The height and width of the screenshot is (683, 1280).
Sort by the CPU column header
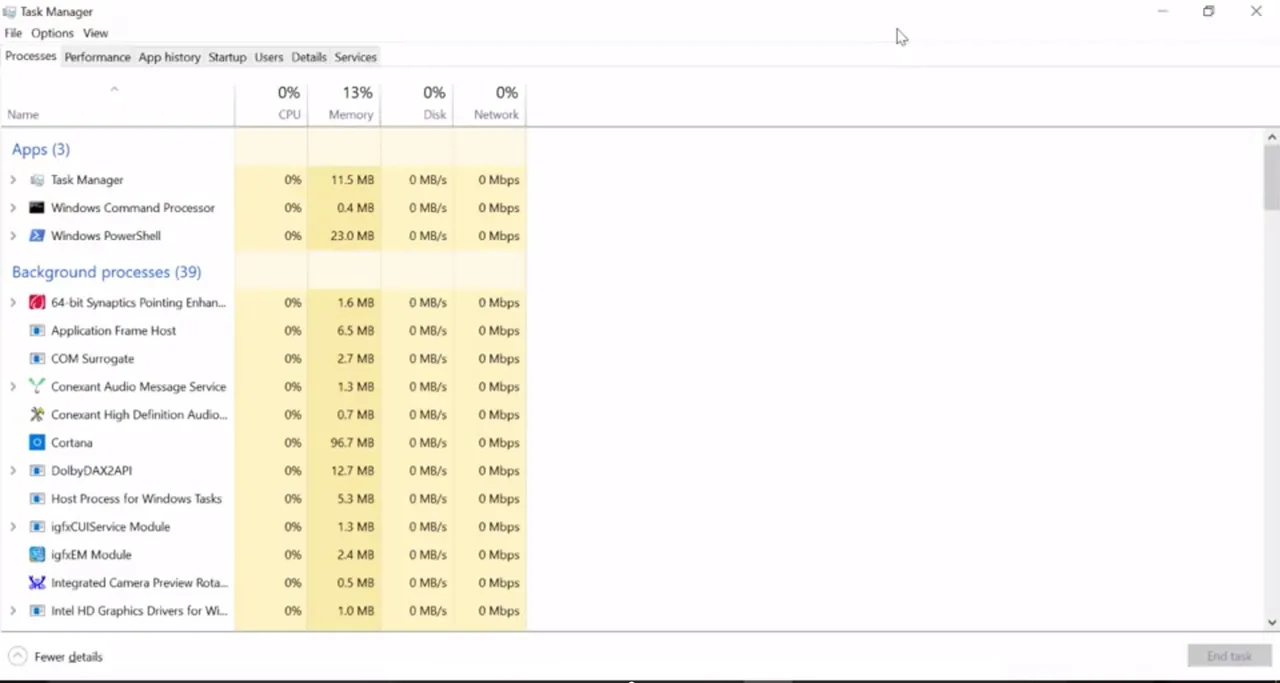tap(271, 103)
